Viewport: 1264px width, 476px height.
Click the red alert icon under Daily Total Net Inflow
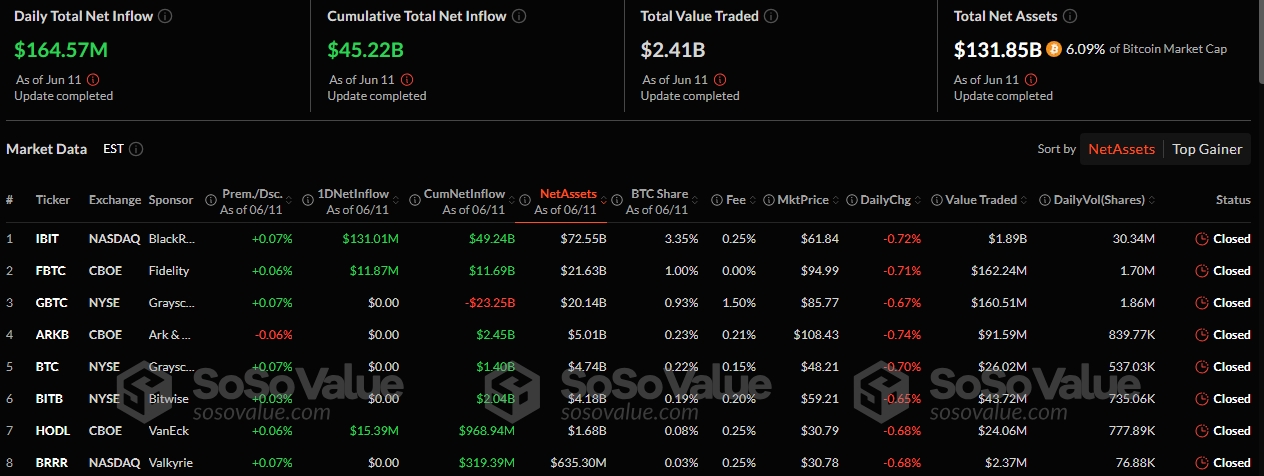tap(94, 80)
